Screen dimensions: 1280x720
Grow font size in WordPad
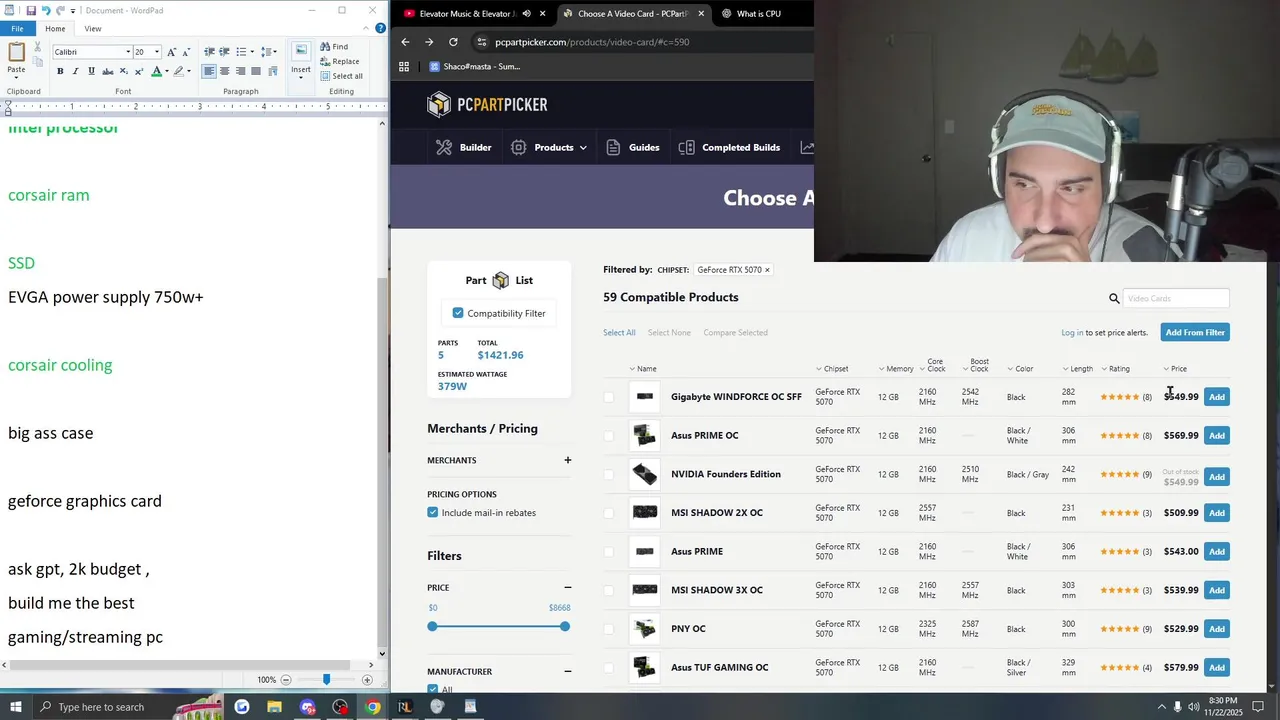(171, 52)
